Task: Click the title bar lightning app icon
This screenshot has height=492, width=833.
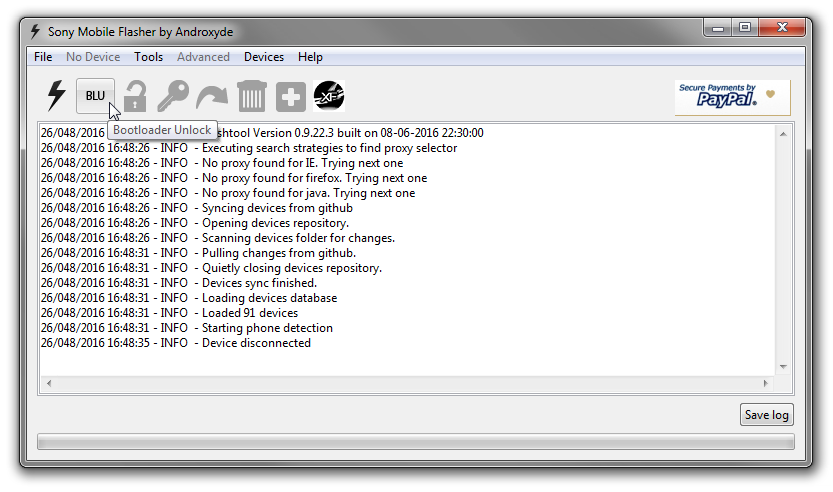Action: (x=35, y=31)
